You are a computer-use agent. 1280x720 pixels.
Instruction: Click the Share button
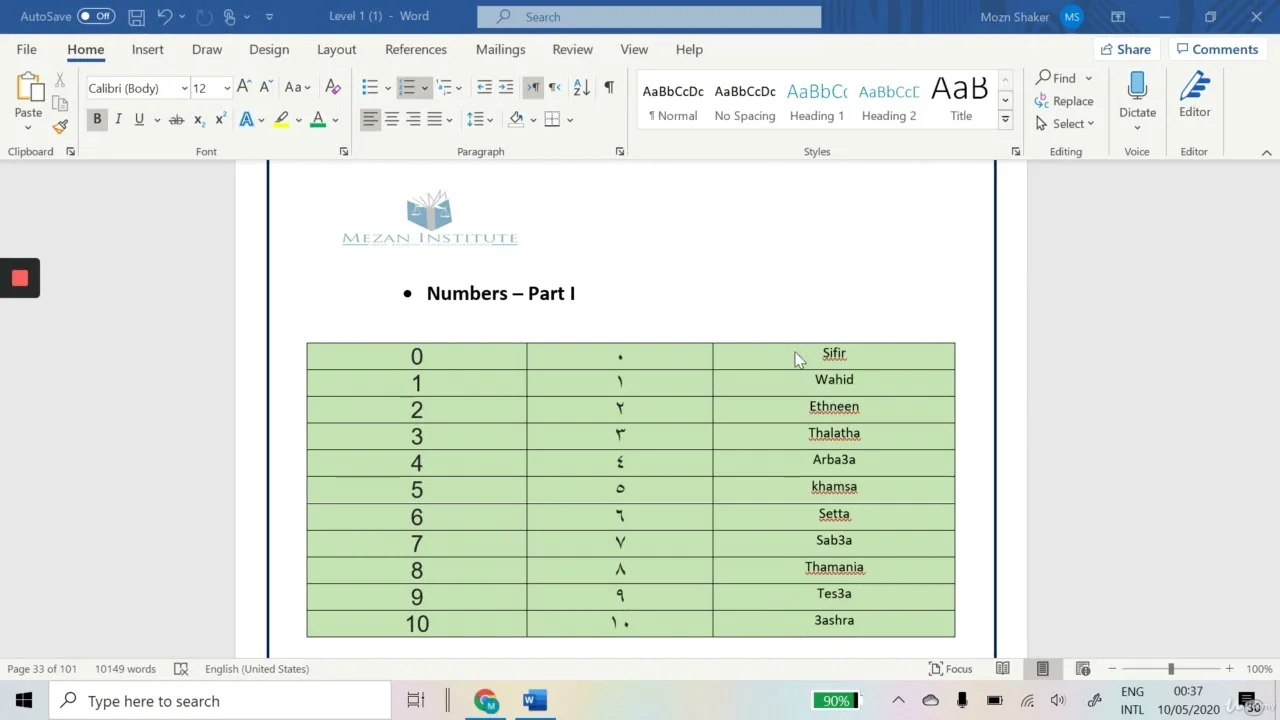pyautogui.click(x=1124, y=49)
